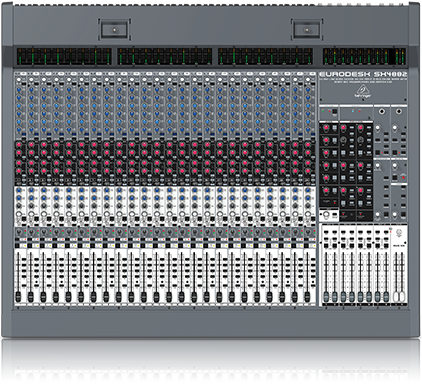Click the master section LED meter panel
Image resolution: width=422 pixels, height=384 pixels.
pyautogui.click(x=364, y=56)
